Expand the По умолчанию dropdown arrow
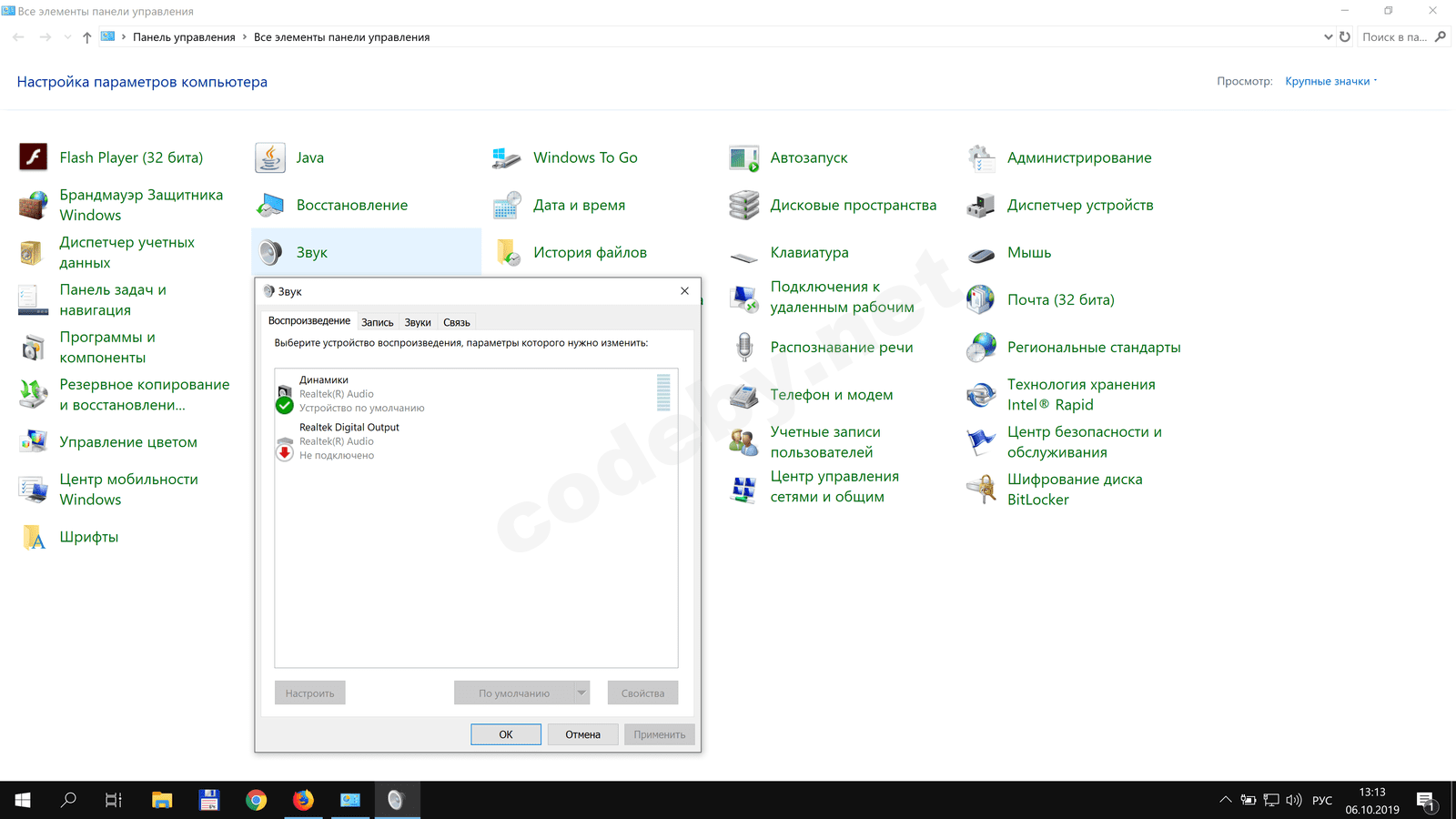Screen dimensions: 1456x819 click(582, 693)
